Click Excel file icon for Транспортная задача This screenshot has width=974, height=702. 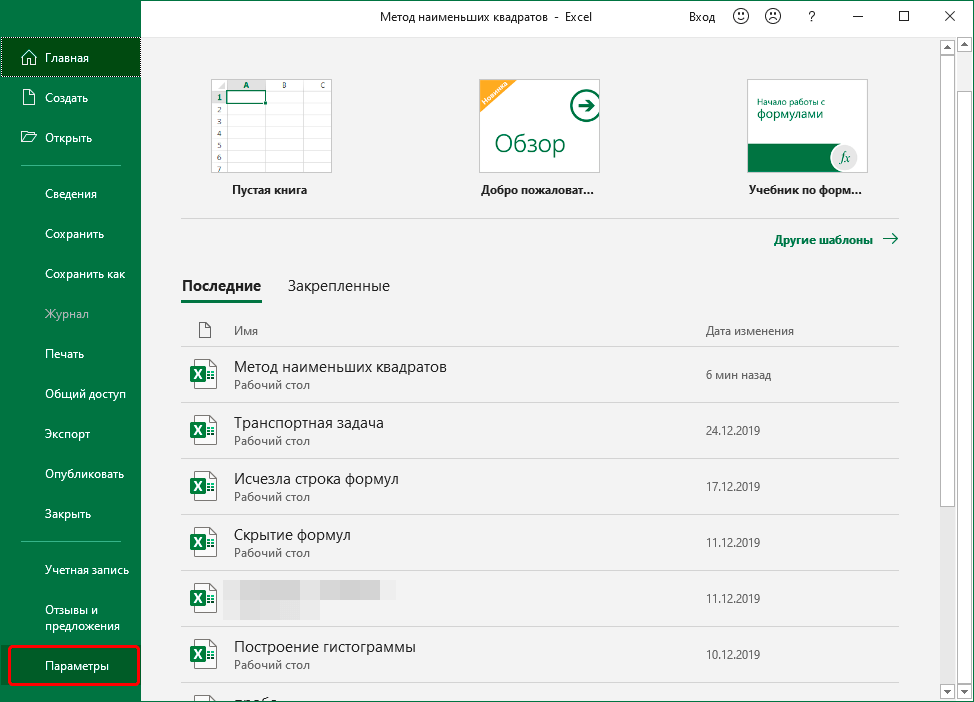(x=203, y=431)
